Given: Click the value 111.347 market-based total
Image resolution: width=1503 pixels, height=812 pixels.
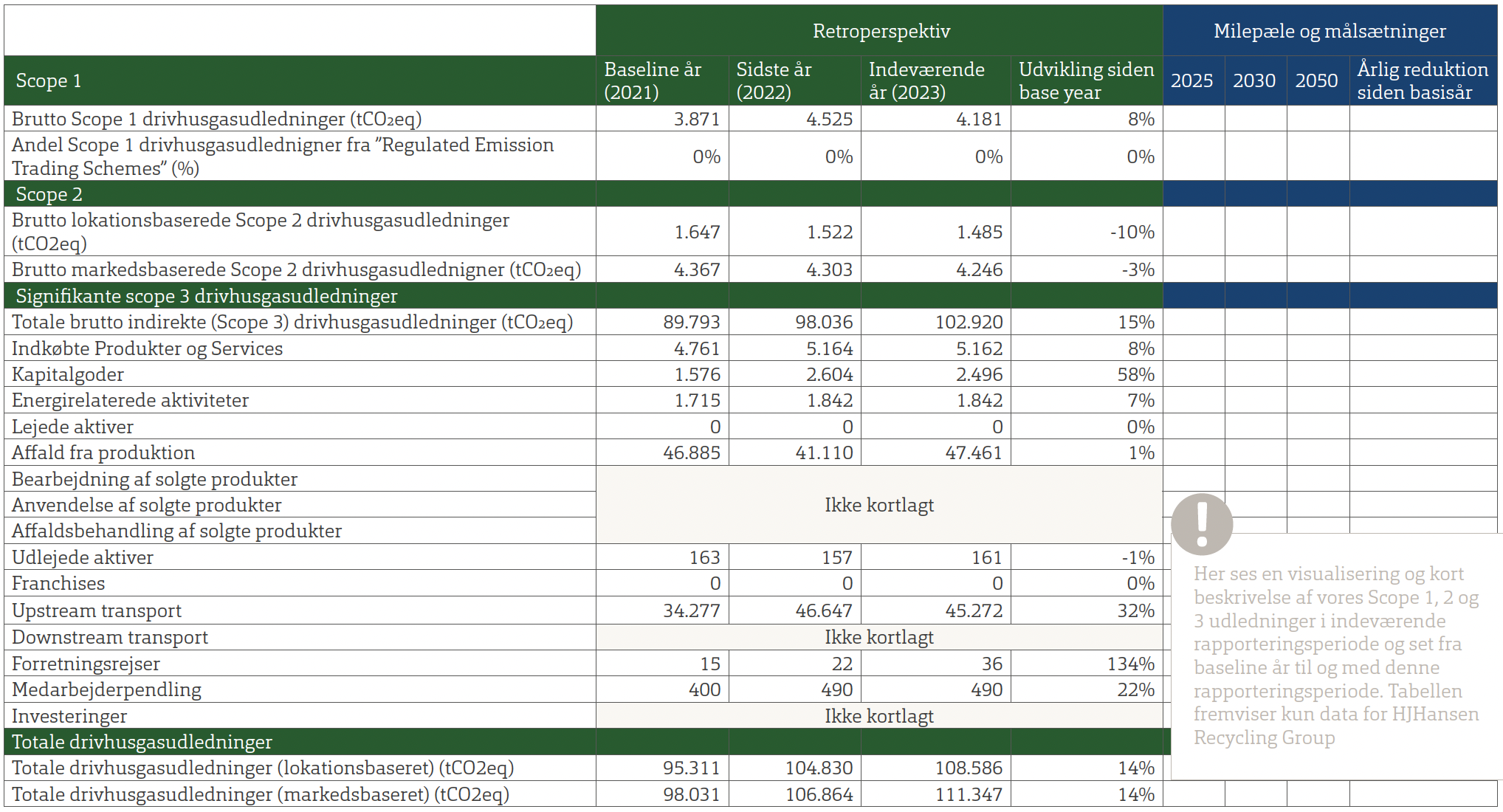Looking at the screenshot, I should tap(969, 794).
